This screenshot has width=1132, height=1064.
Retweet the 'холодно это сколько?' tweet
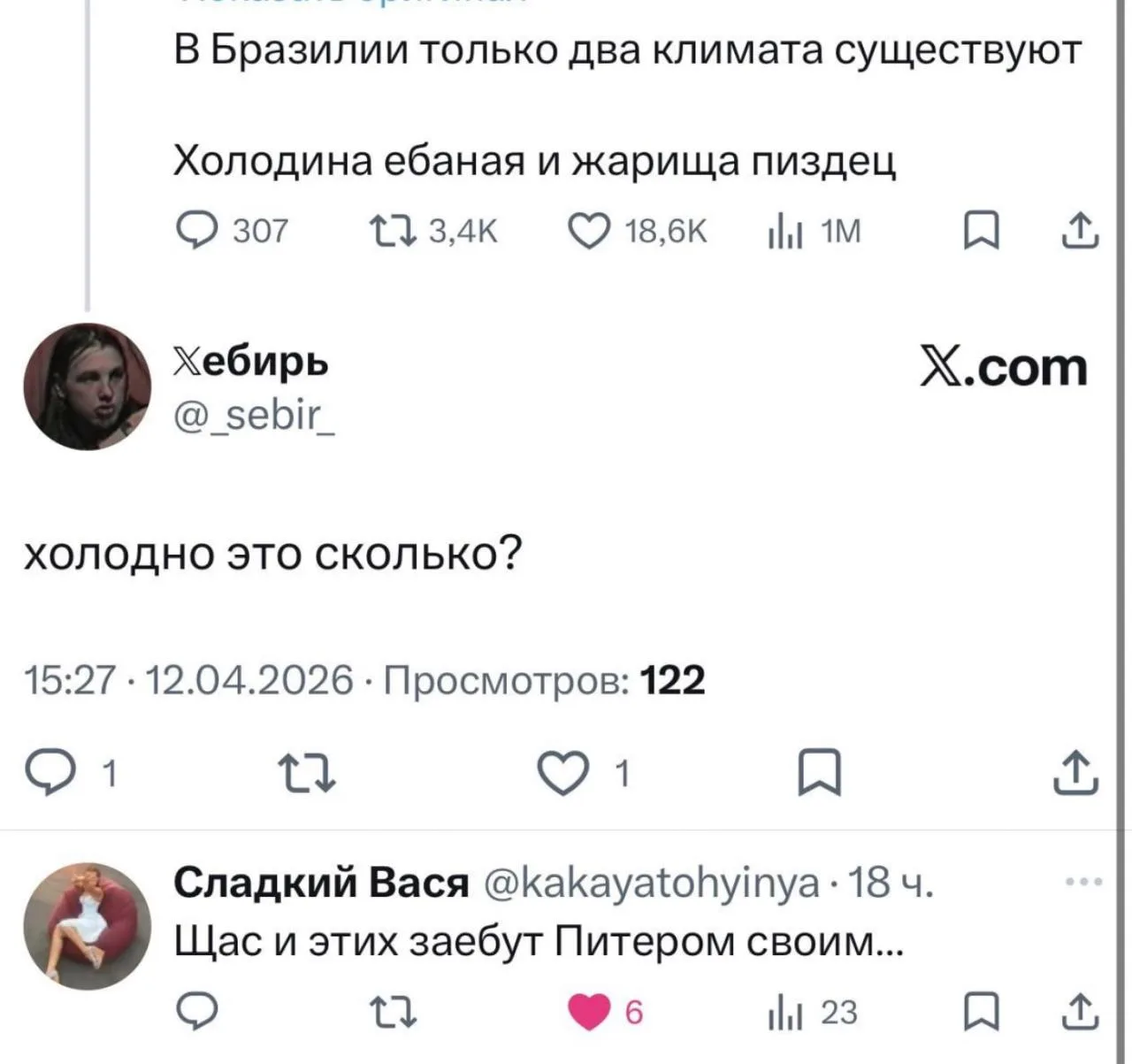pos(307,773)
